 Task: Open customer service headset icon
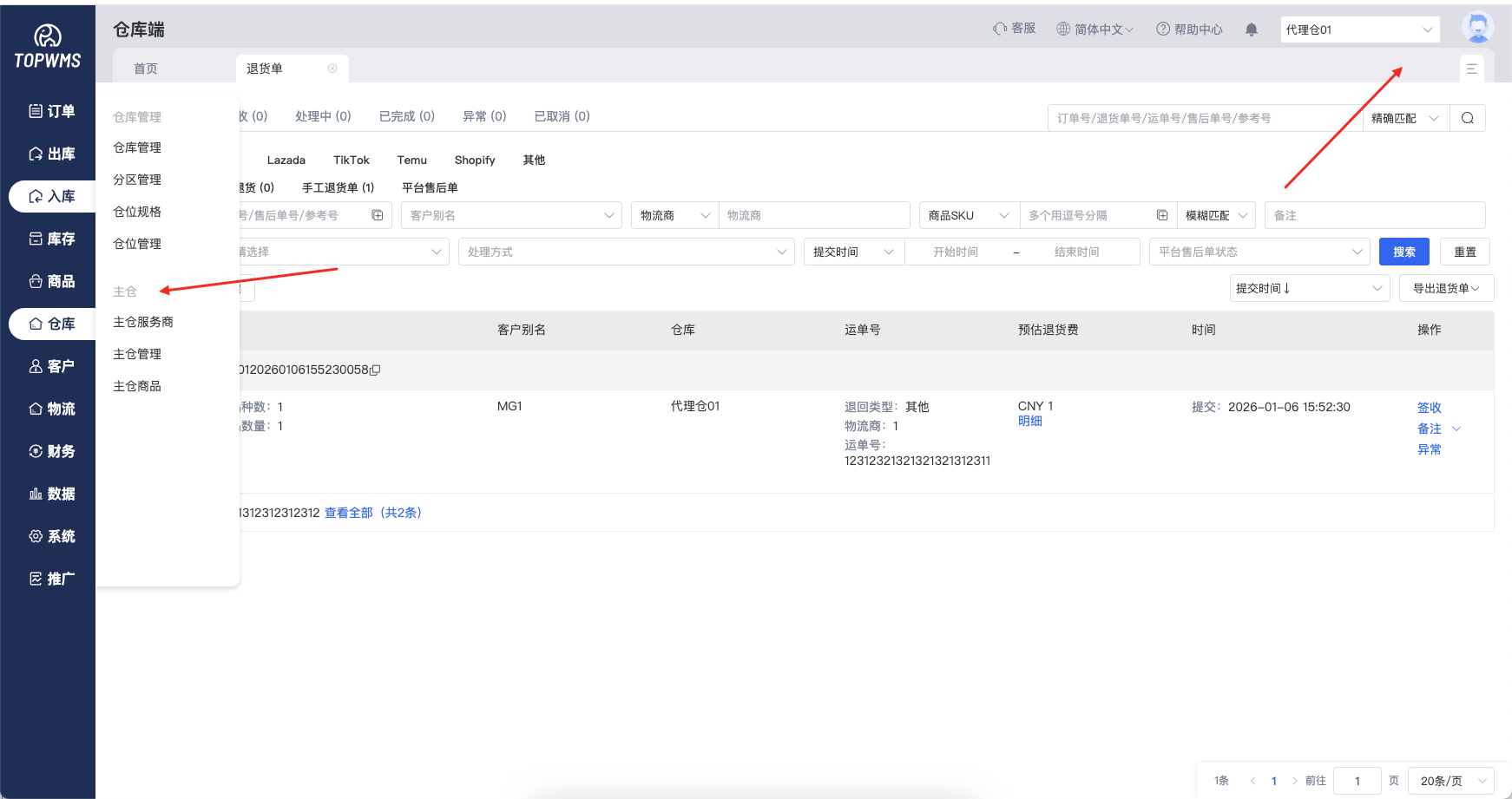[1000, 29]
